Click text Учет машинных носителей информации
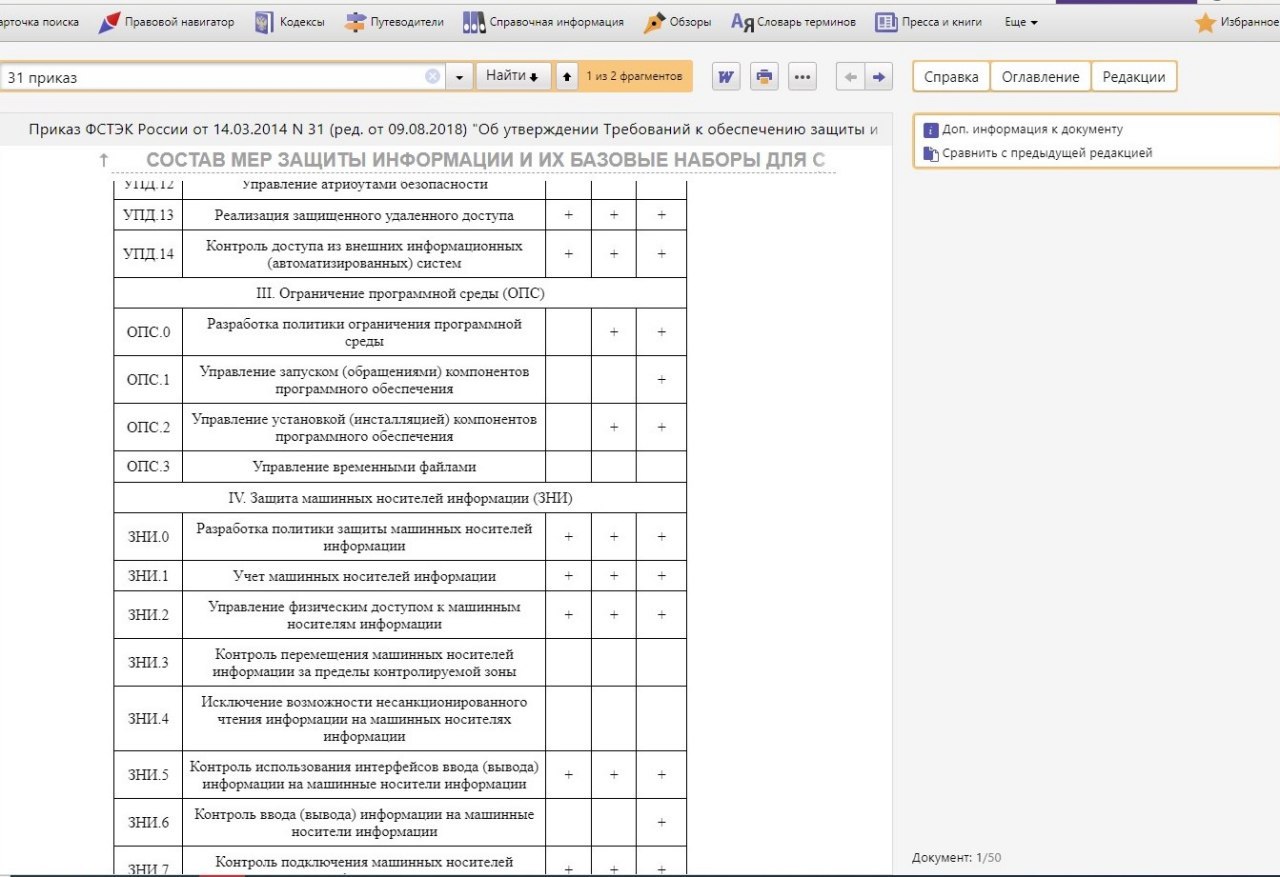This screenshot has height=877, width=1280. [364, 576]
